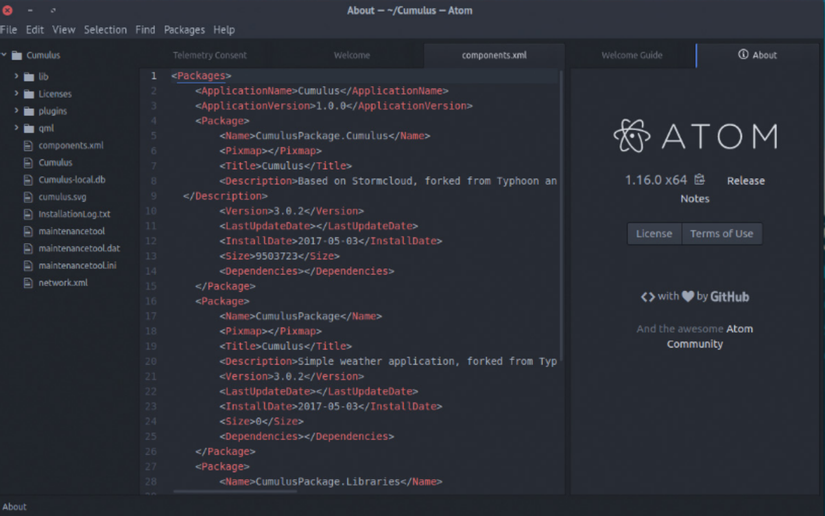825x516 pixels.
Task: Click the info icon on About tab
Action: (x=743, y=54)
